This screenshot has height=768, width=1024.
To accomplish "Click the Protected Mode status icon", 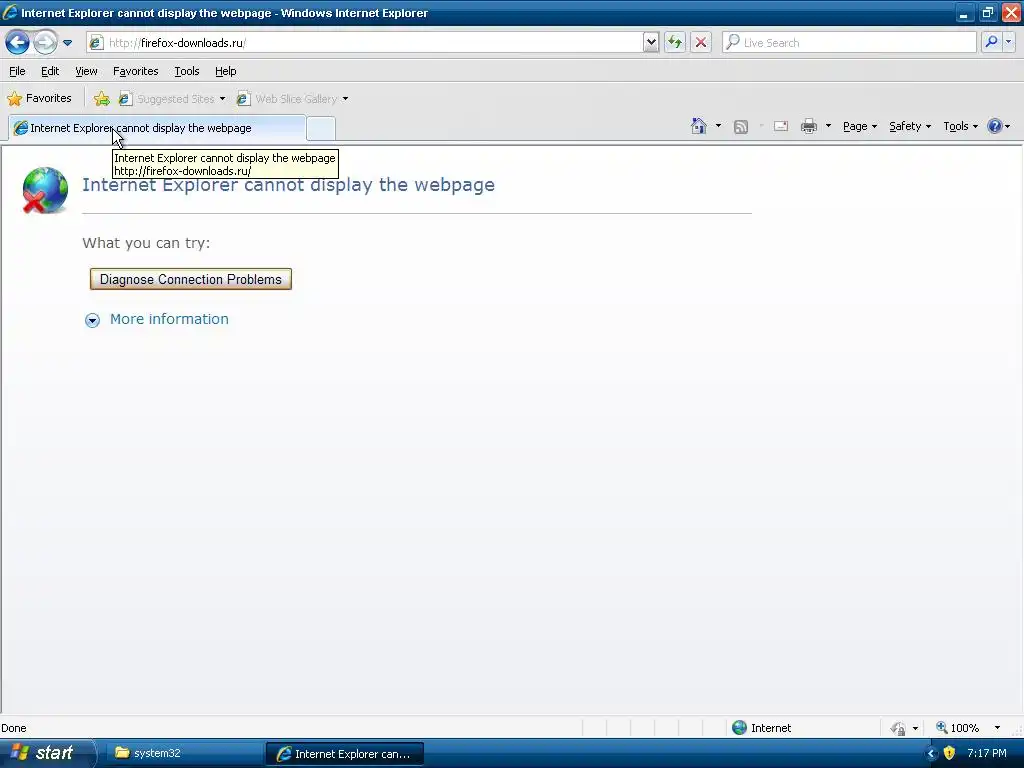I will (899, 728).
